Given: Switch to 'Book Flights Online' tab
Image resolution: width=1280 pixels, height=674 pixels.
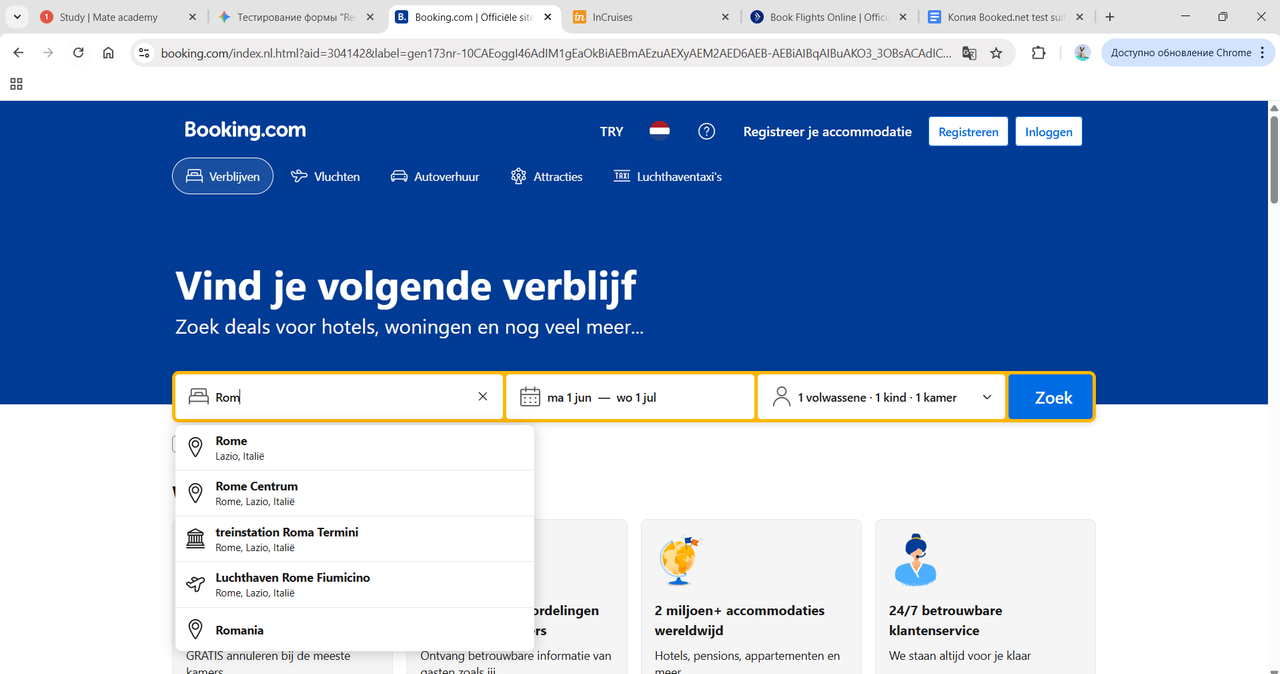Looking at the screenshot, I should click(x=828, y=17).
